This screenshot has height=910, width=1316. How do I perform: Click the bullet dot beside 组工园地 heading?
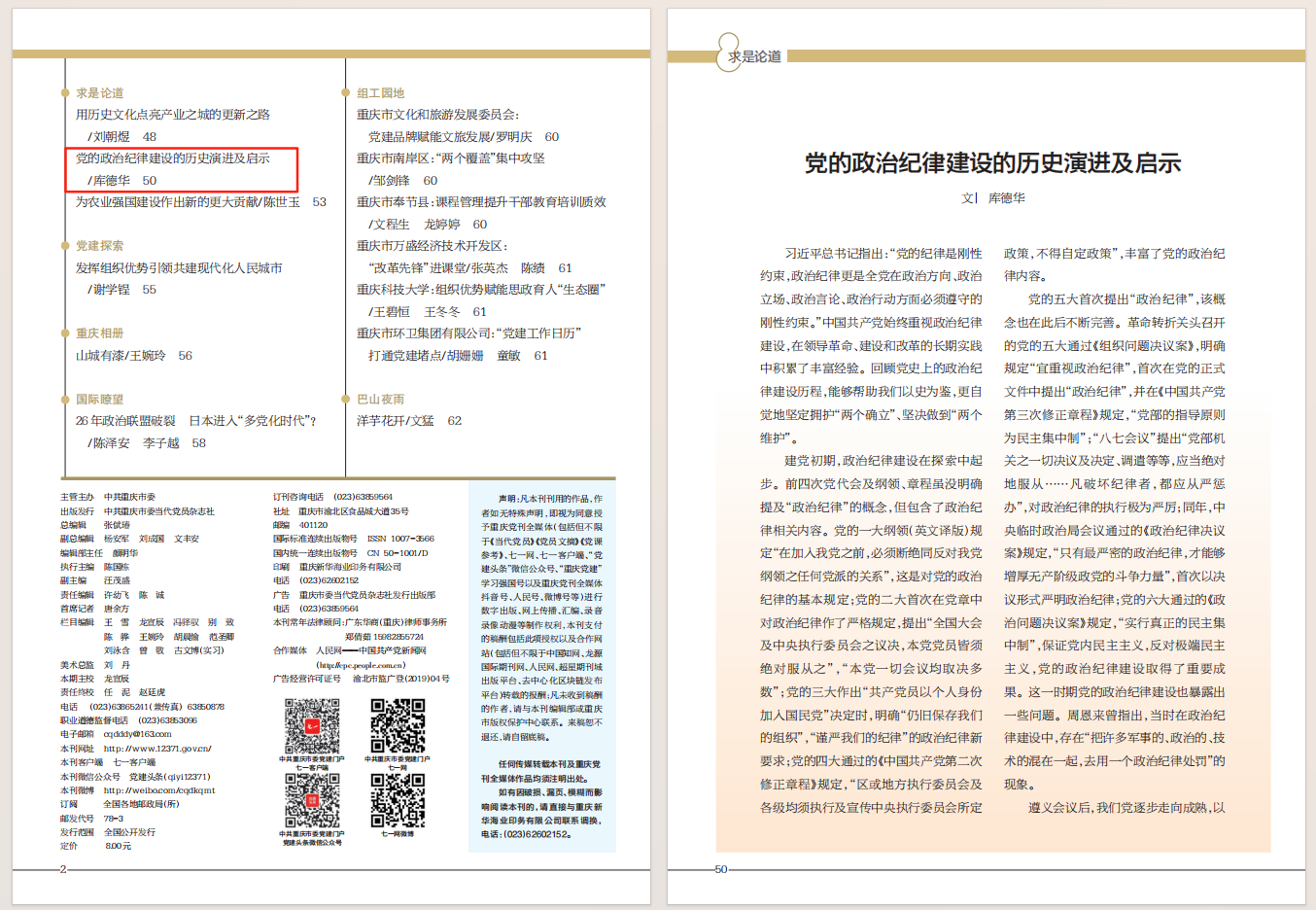pos(345,93)
